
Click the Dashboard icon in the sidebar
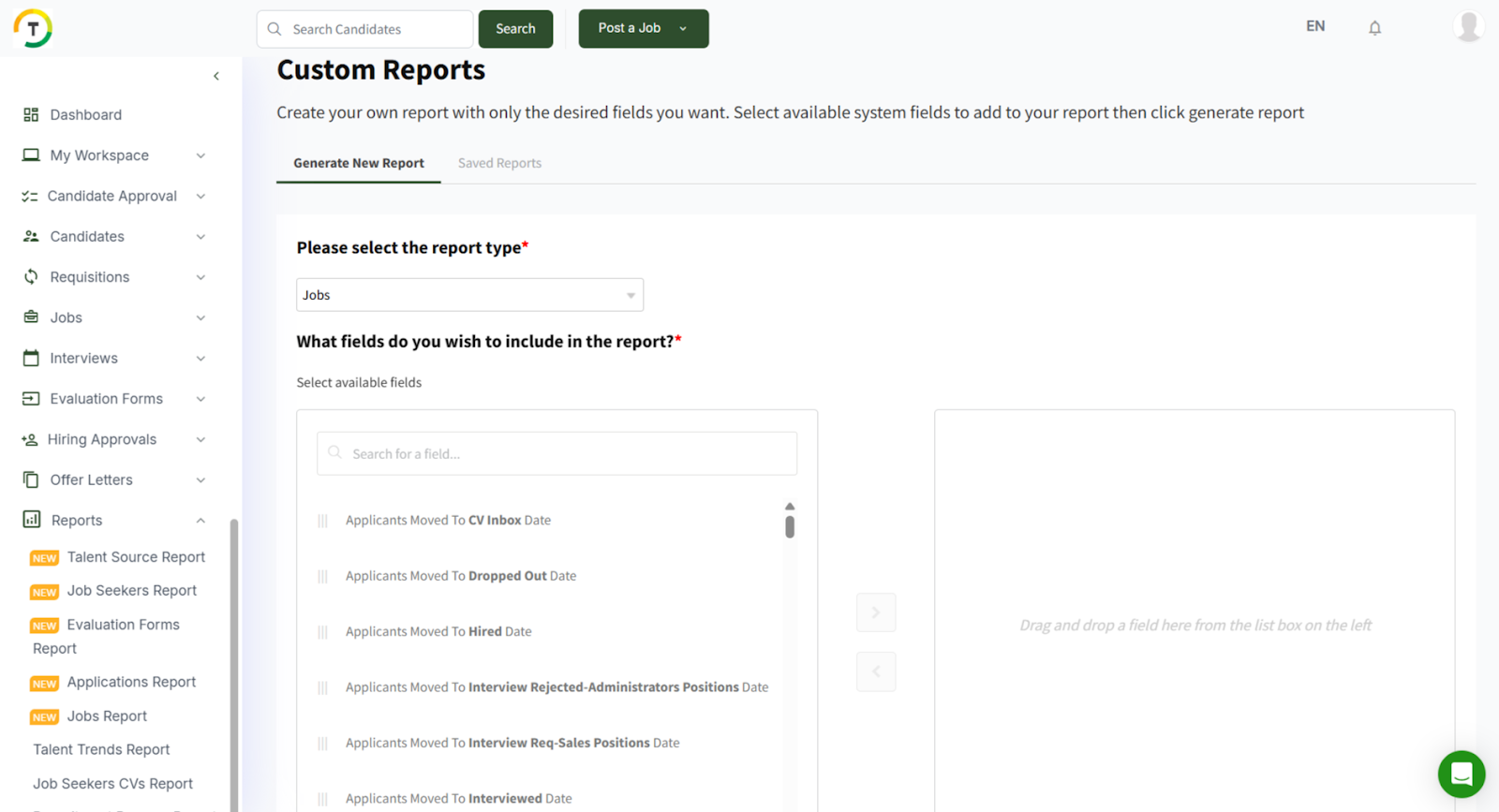(31, 114)
